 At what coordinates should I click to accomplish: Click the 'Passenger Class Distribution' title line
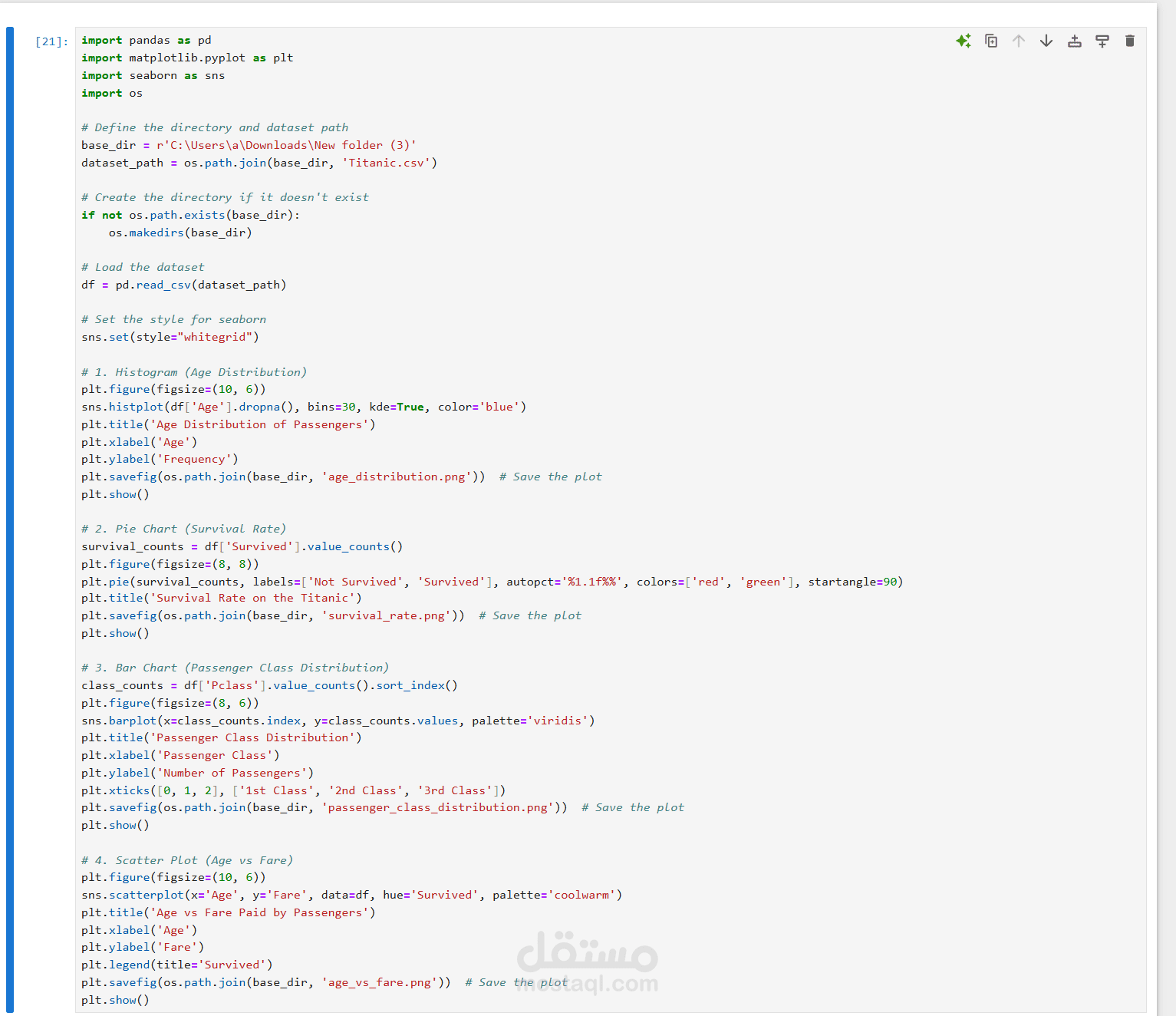click(222, 737)
